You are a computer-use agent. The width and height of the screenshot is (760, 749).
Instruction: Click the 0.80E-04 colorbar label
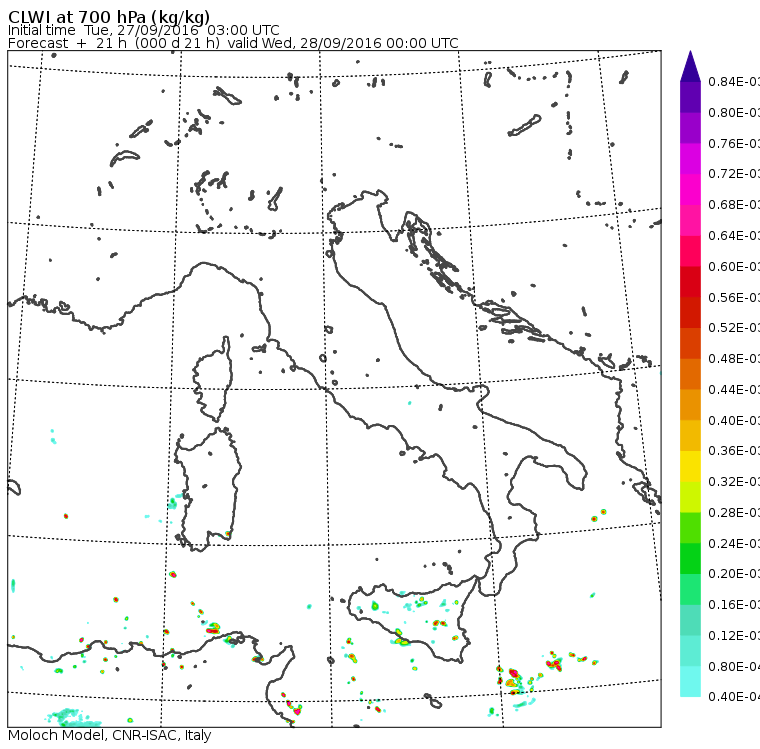pyautogui.click(x=734, y=667)
